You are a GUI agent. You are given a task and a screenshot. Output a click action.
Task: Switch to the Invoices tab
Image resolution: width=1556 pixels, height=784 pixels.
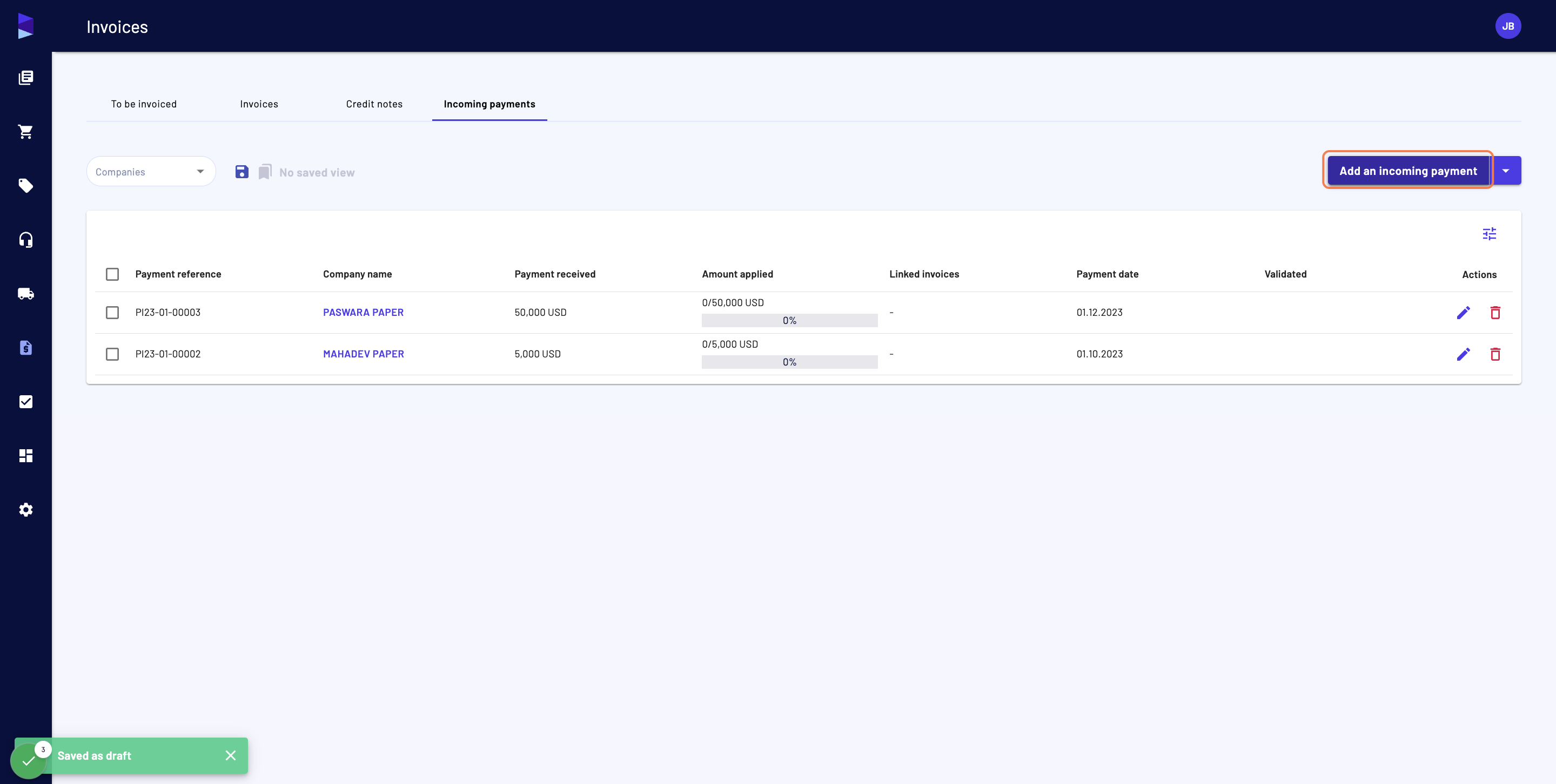click(259, 104)
